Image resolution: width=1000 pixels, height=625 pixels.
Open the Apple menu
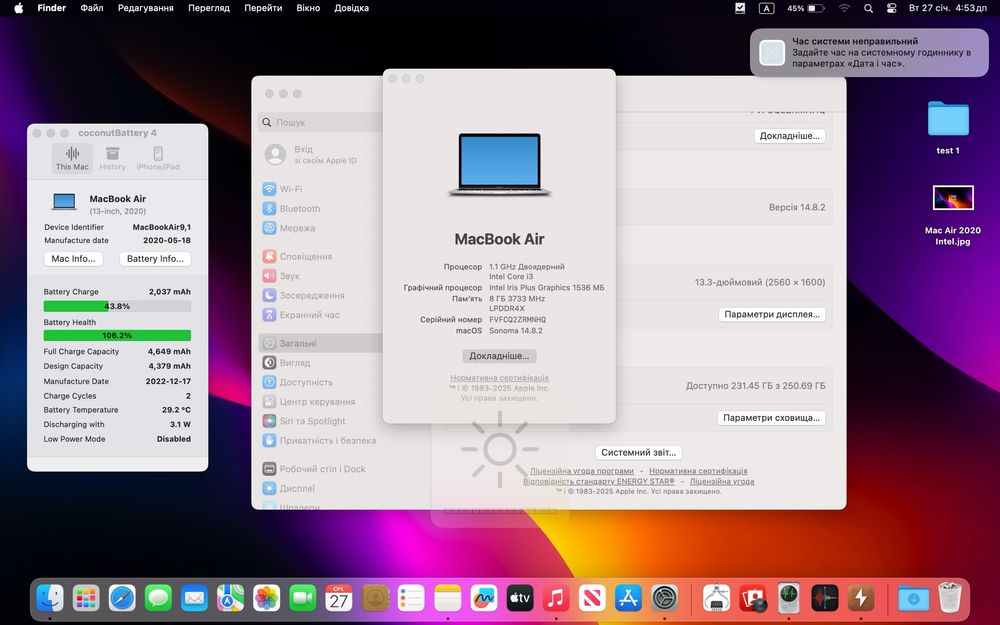(18, 8)
